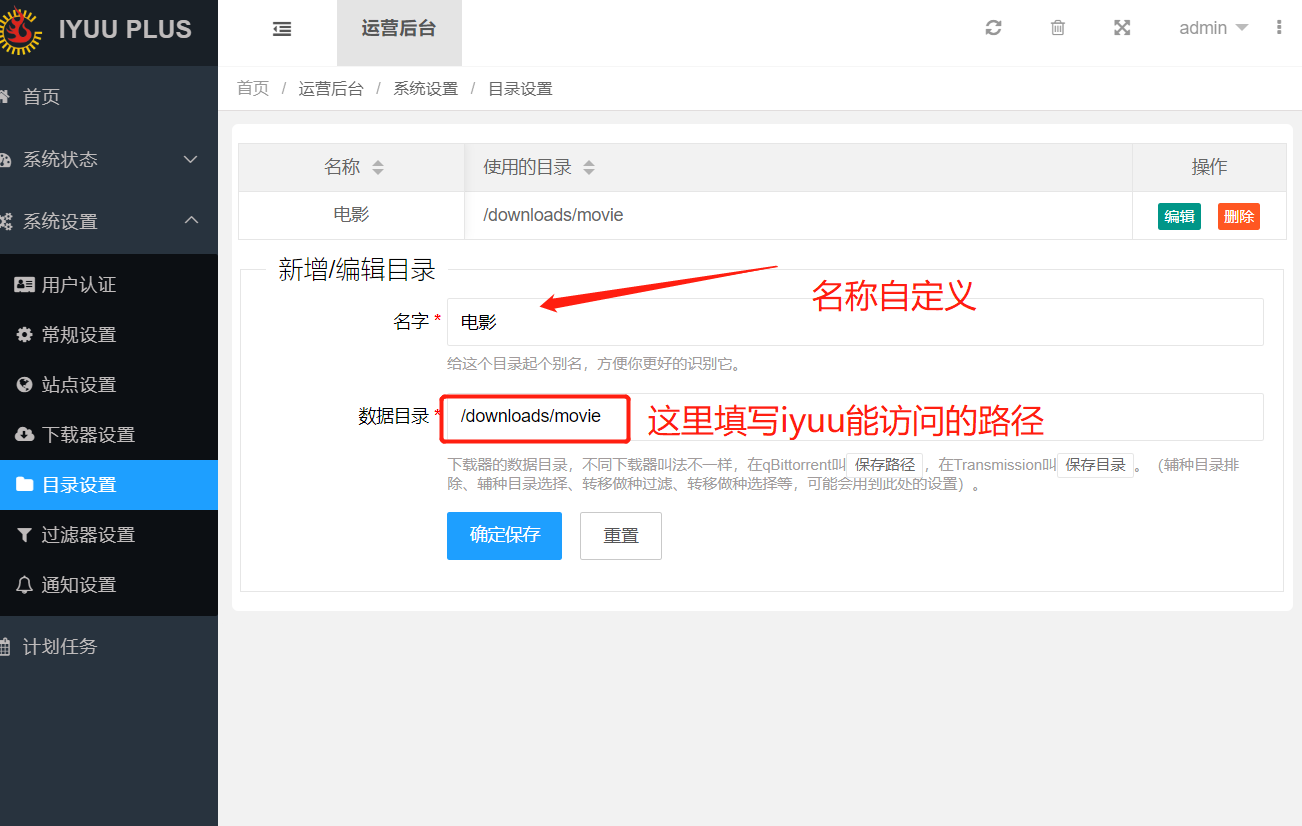Click the calendar icon for 计划任务
The height and width of the screenshot is (826, 1302).
(x=5, y=647)
